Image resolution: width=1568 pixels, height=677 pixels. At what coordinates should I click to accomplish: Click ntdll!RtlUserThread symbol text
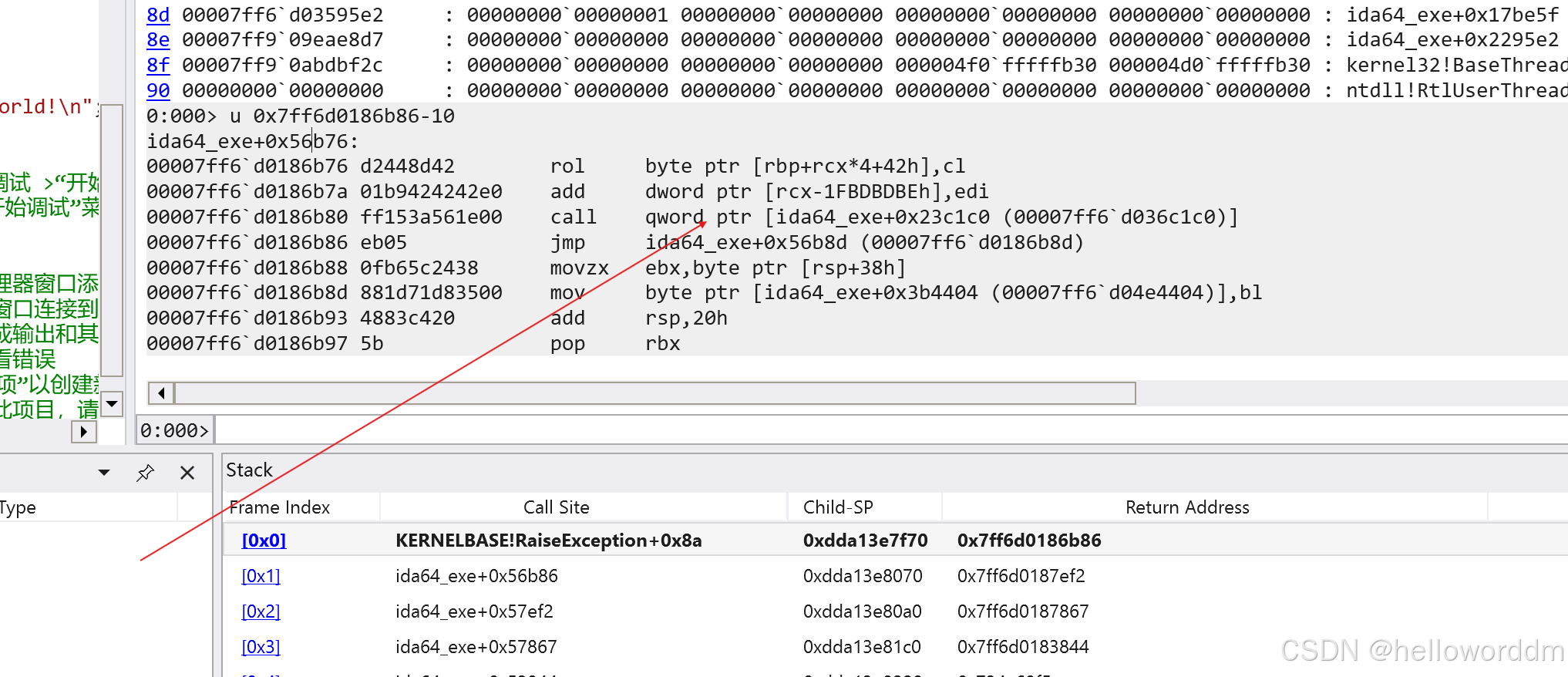point(1457,90)
